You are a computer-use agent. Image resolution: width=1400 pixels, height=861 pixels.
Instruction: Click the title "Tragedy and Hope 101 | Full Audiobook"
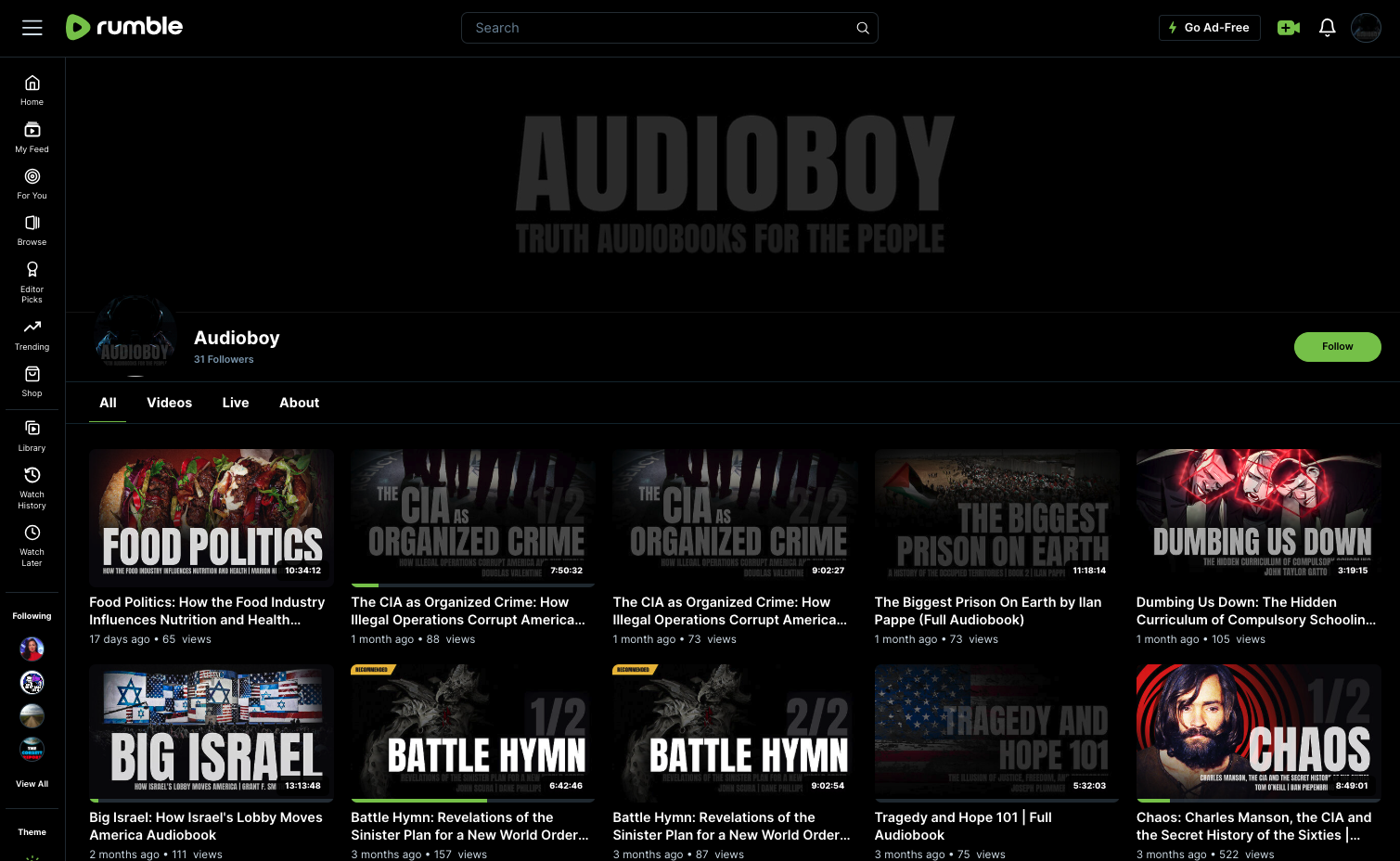963,826
